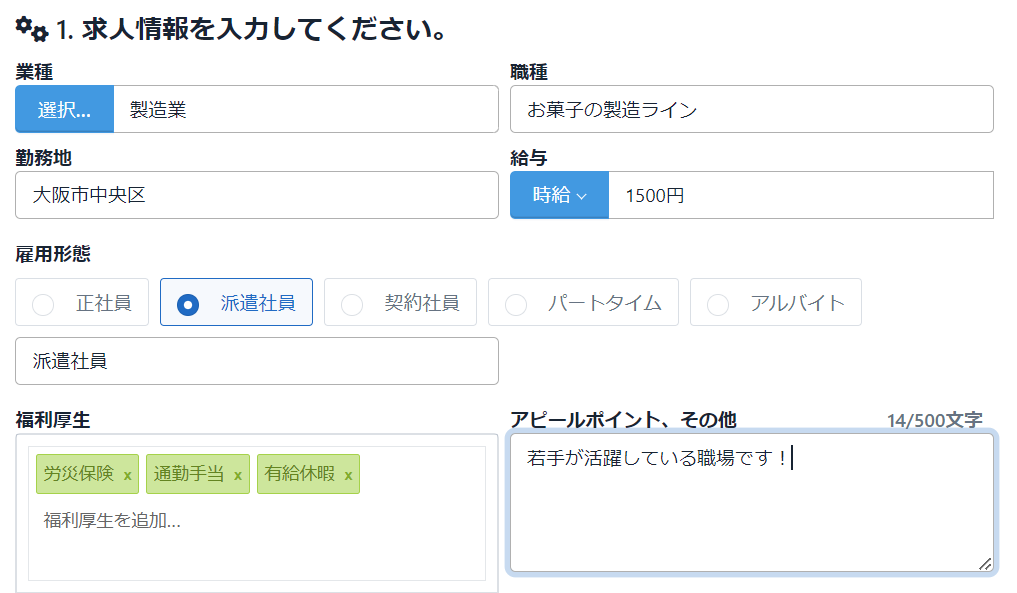The height and width of the screenshot is (593, 1017).
Task: Click the 選択... industry button
Action: point(64,110)
